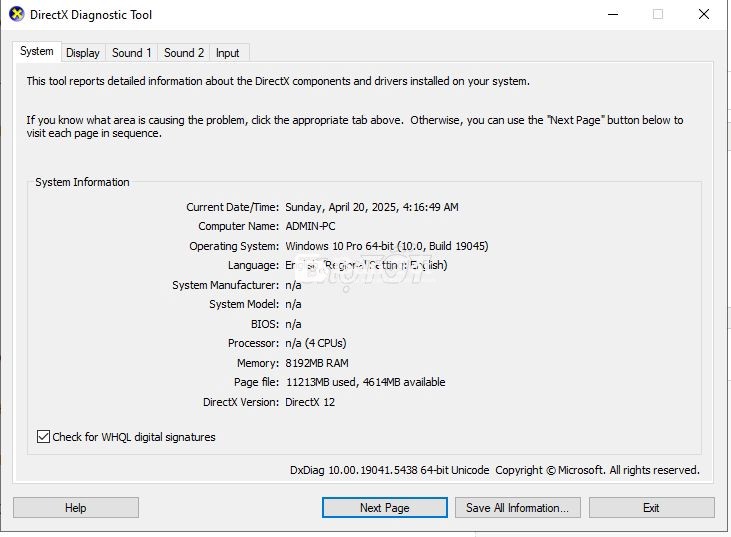This screenshot has width=731, height=537.
Task: Click the 'System Information' group label
Action: point(83,182)
